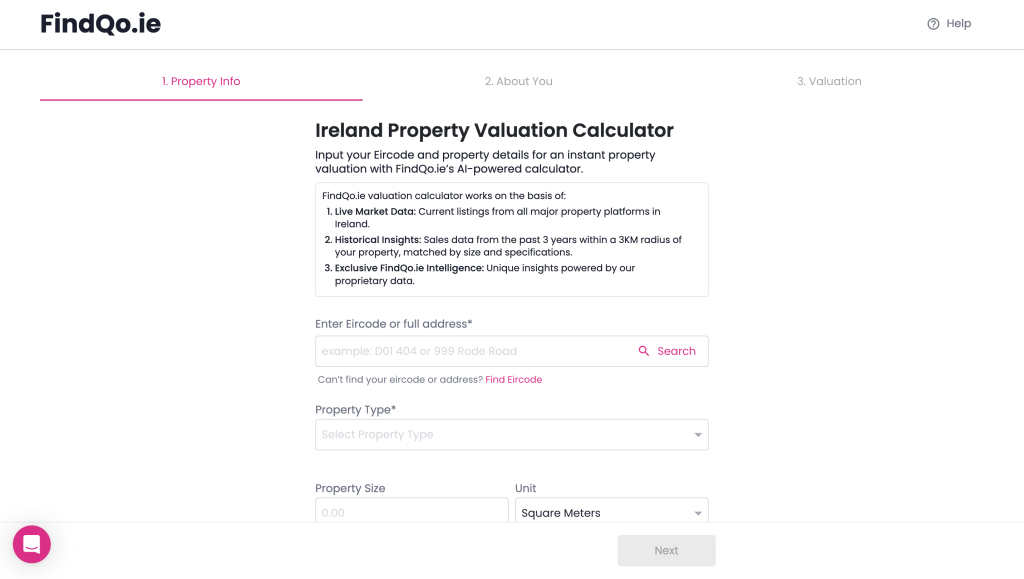Open the Help link text

pos(958,24)
